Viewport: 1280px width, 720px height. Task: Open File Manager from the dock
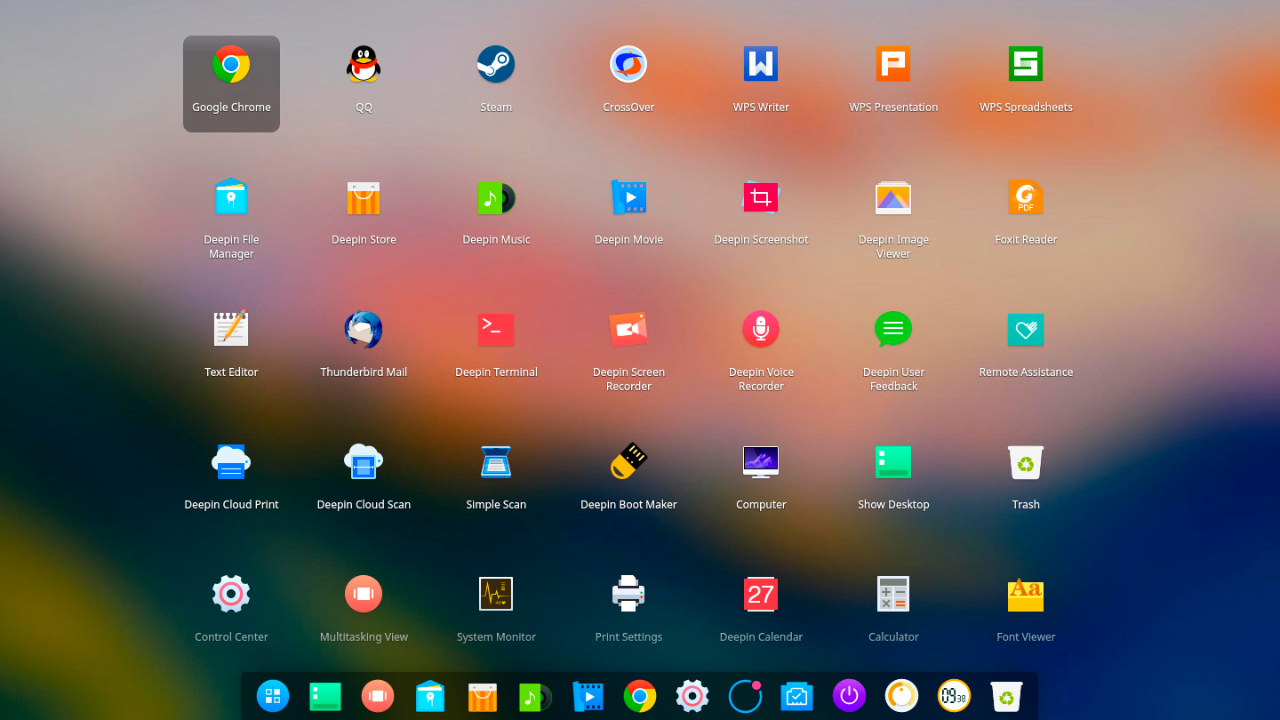[430, 696]
